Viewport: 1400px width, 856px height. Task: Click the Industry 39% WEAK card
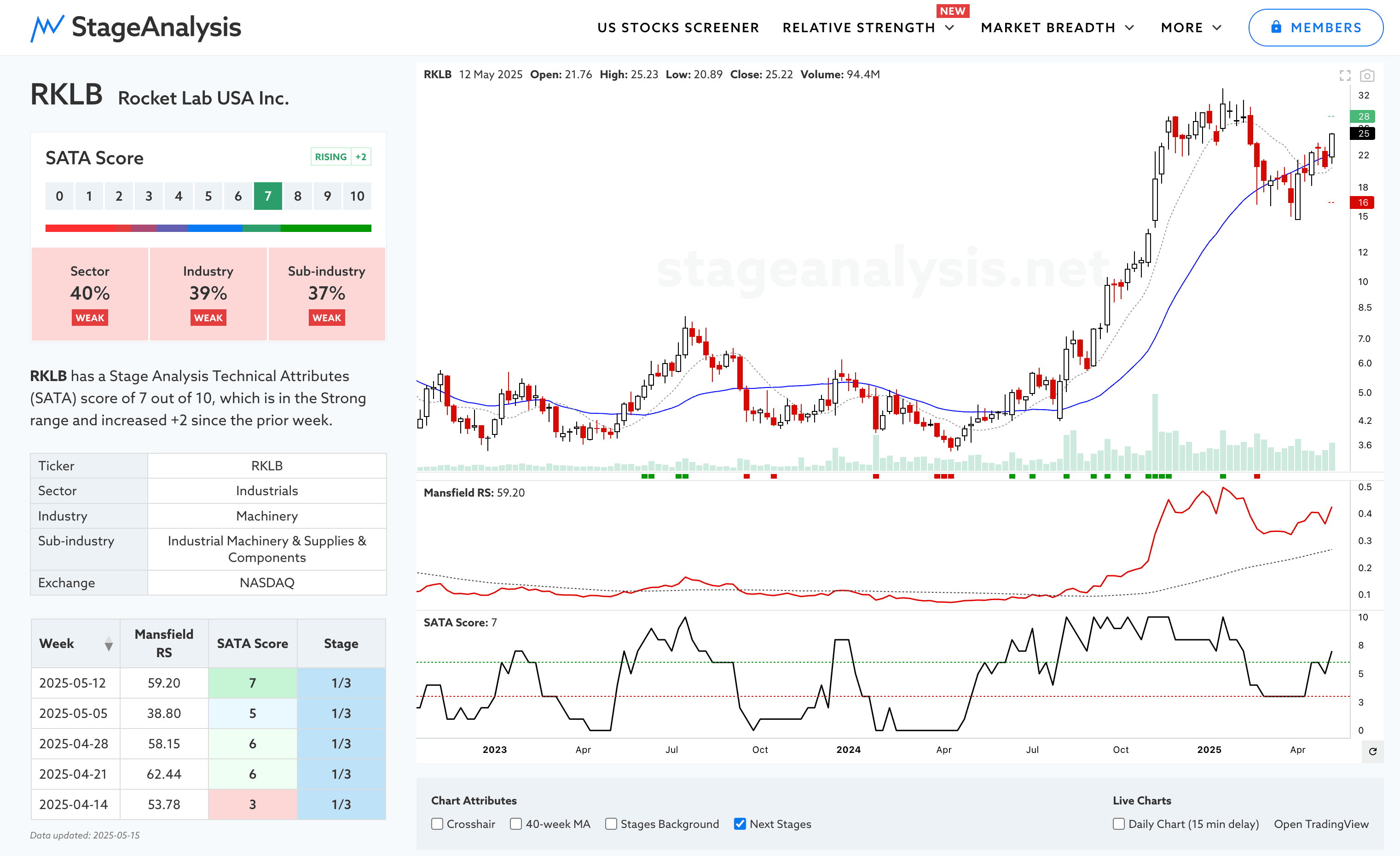pos(208,294)
